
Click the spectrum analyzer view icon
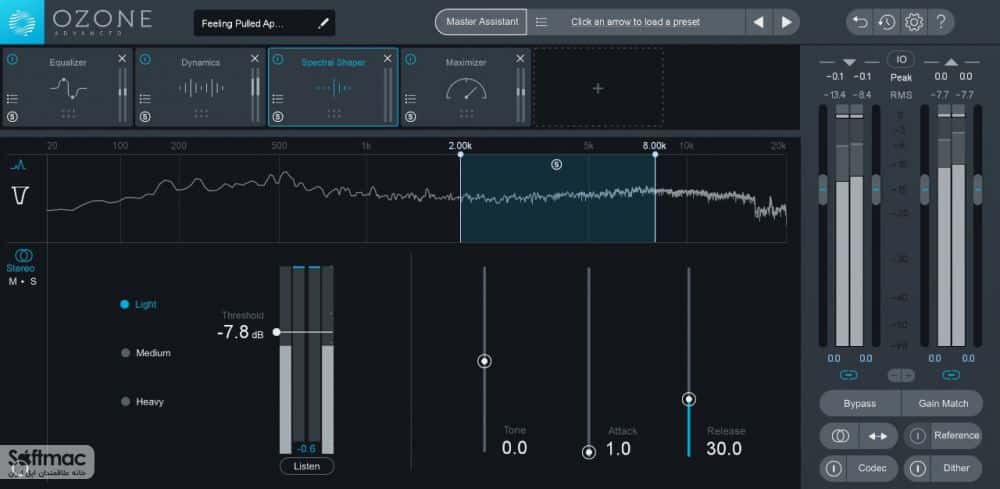click(x=18, y=166)
